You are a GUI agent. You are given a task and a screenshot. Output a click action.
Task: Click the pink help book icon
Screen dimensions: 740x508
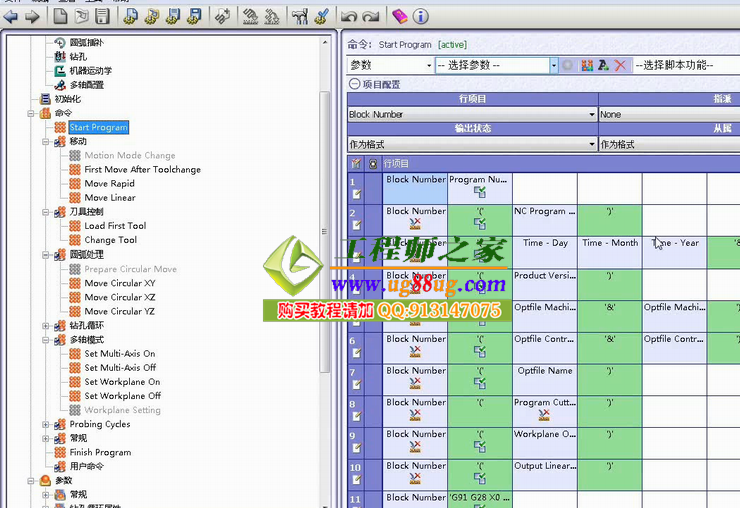399,16
